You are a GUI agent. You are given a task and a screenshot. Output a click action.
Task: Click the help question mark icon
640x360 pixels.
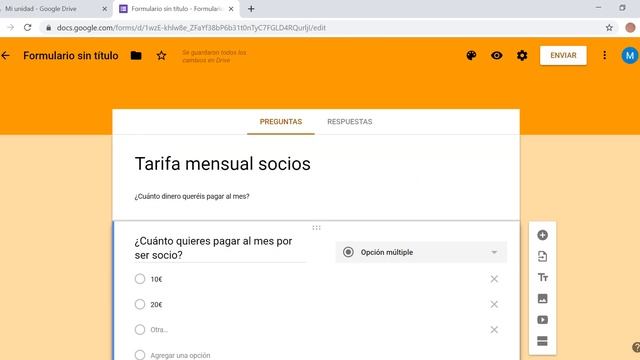pyautogui.click(x=636, y=347)
